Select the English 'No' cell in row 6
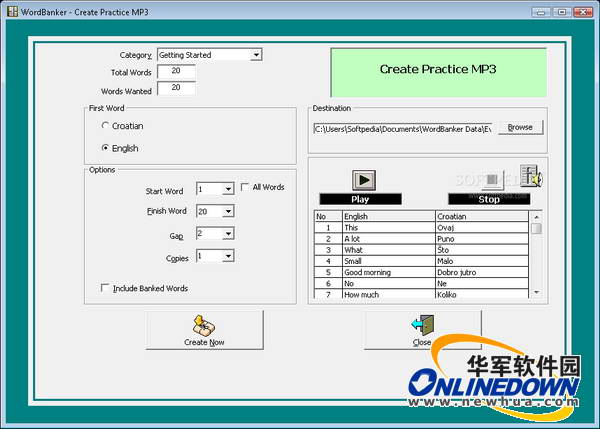The width and height of the screenshot is (600, 429). pyautogui.click(x=389, y=284)
